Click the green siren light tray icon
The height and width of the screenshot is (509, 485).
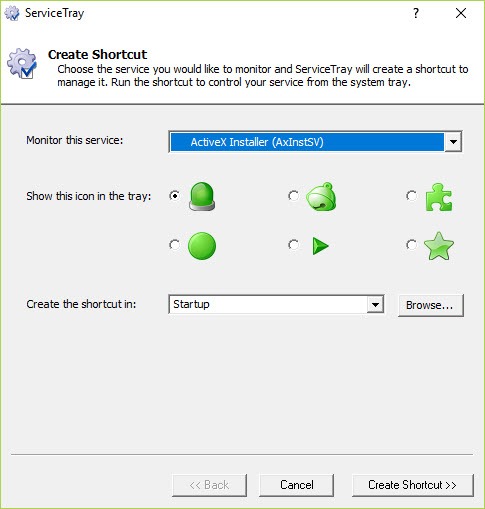click(202, 196)
